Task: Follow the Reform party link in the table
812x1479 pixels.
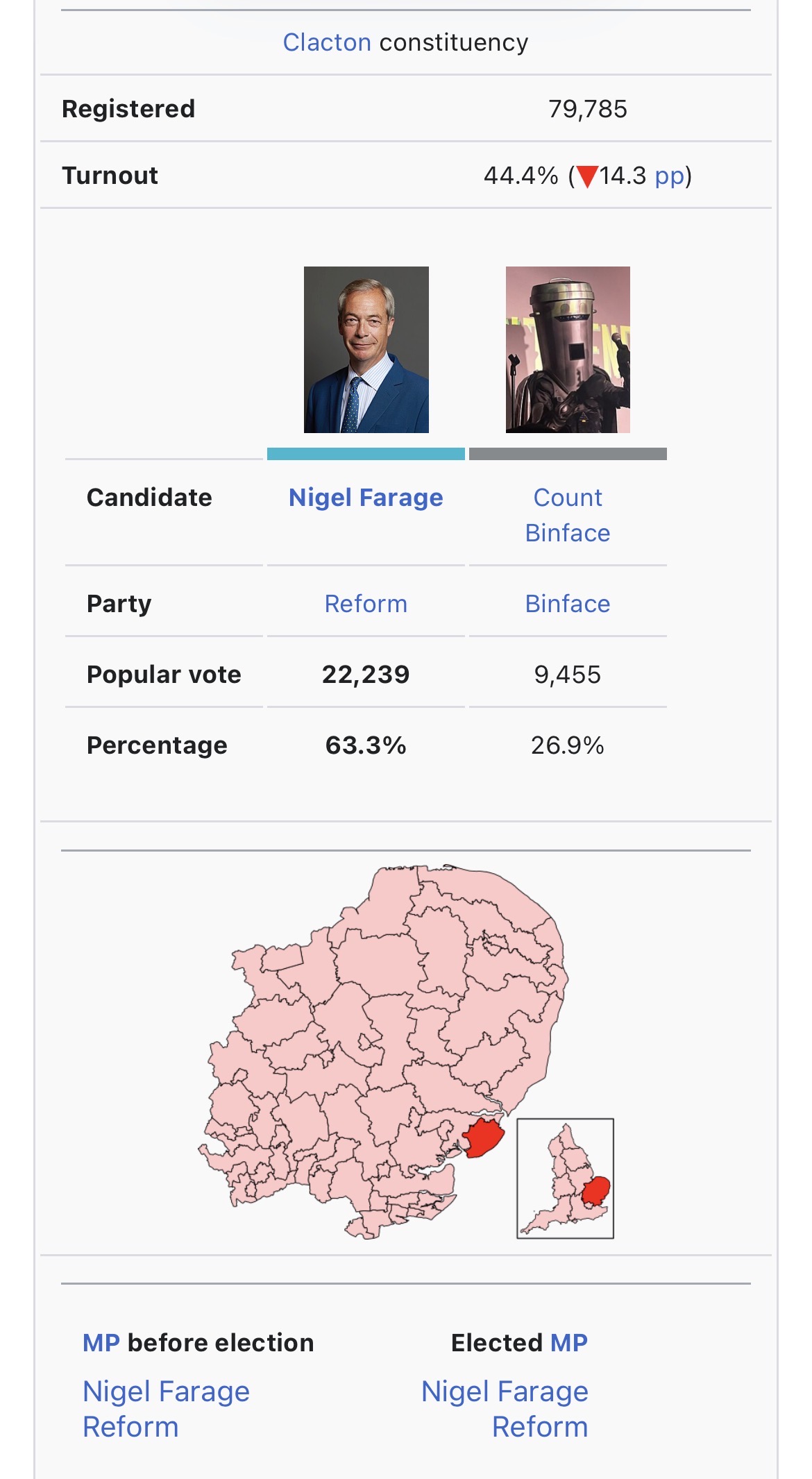Action: (366, 604)
